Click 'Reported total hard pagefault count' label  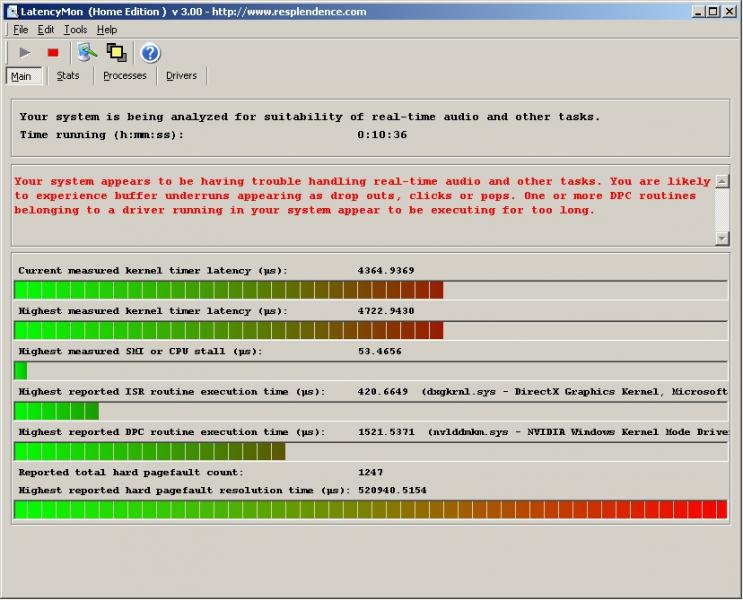coord(131,473)
